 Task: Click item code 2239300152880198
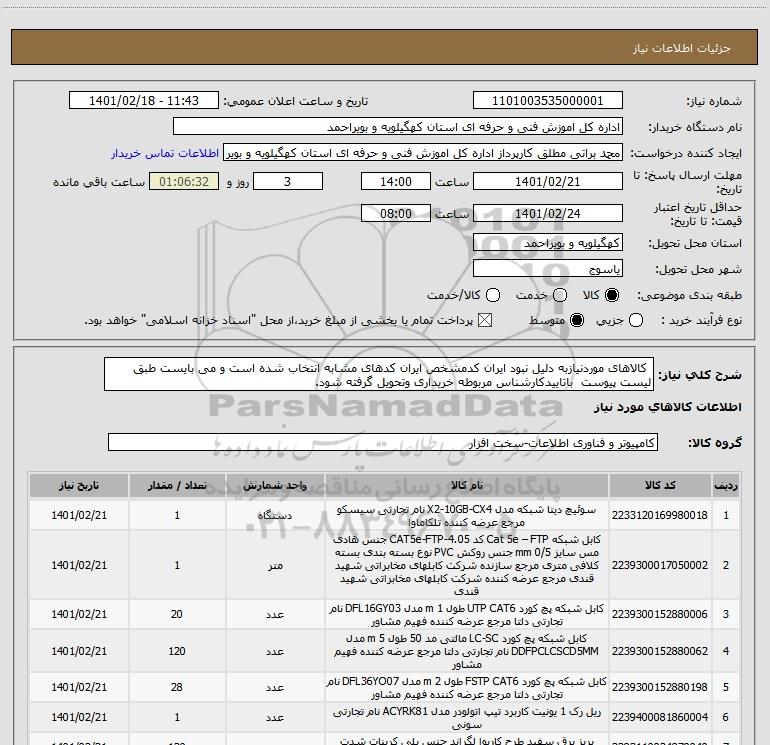point(660,688)
